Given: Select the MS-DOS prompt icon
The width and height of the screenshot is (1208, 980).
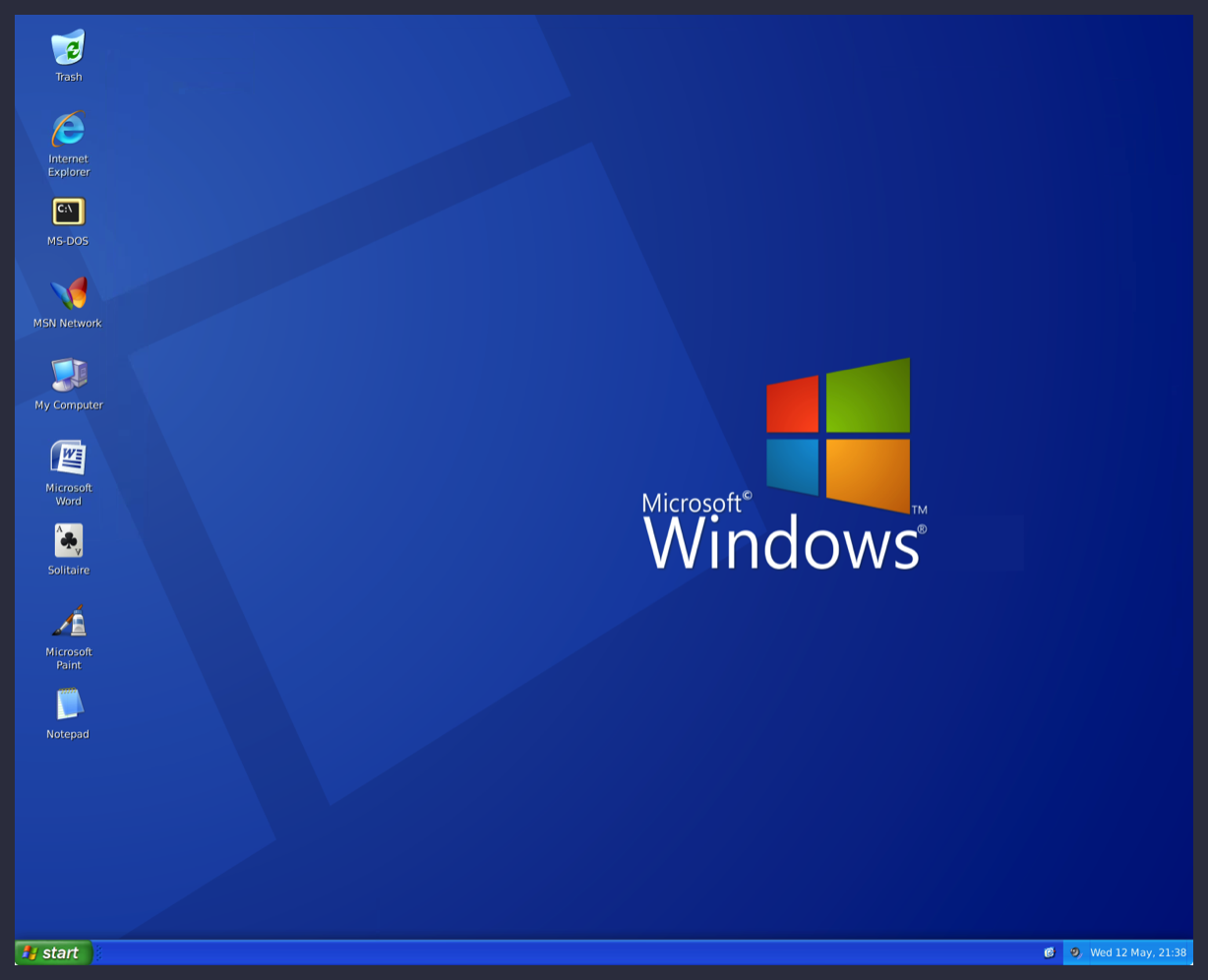Looking at the screenshot, I should coord(69,212).
